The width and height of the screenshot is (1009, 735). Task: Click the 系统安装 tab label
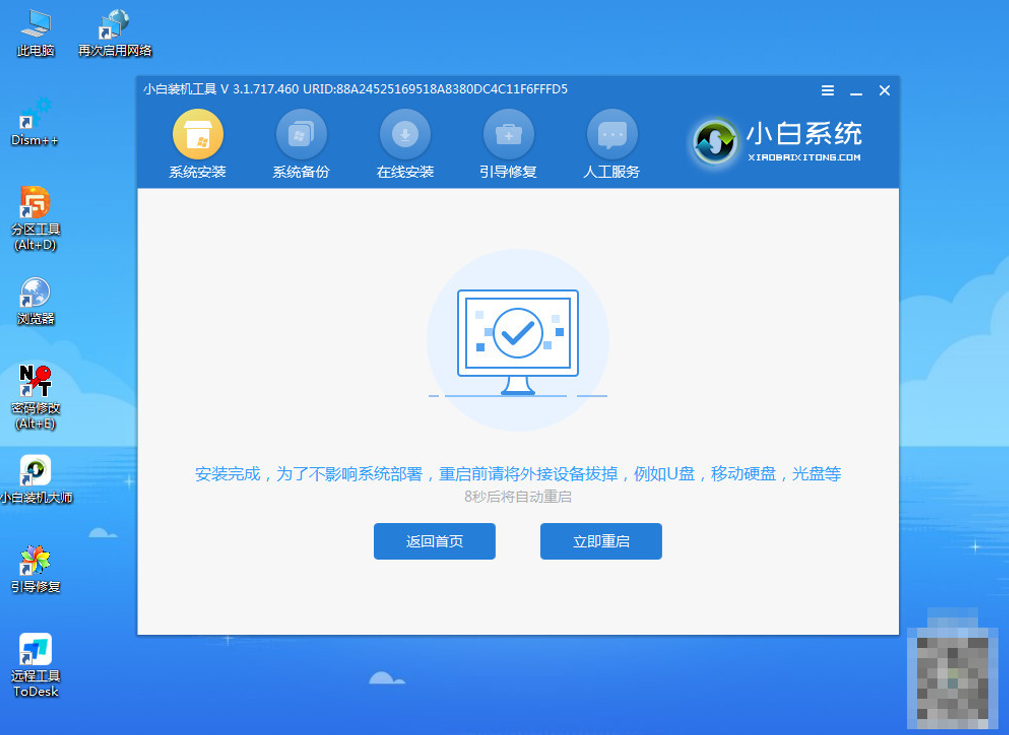tap(198, 172)
